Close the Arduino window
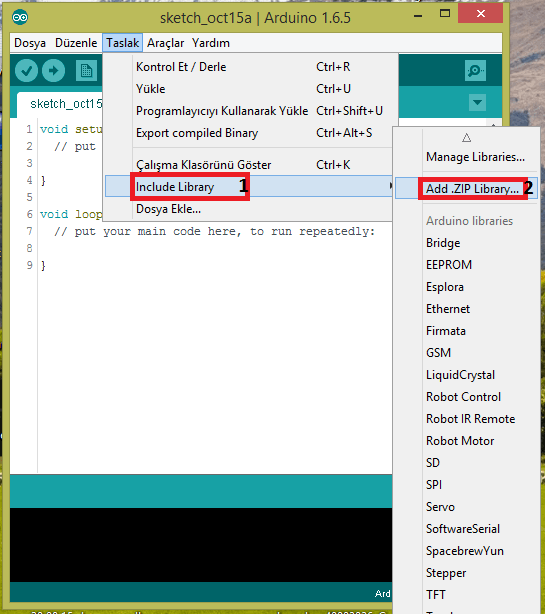 click(481, 14)
